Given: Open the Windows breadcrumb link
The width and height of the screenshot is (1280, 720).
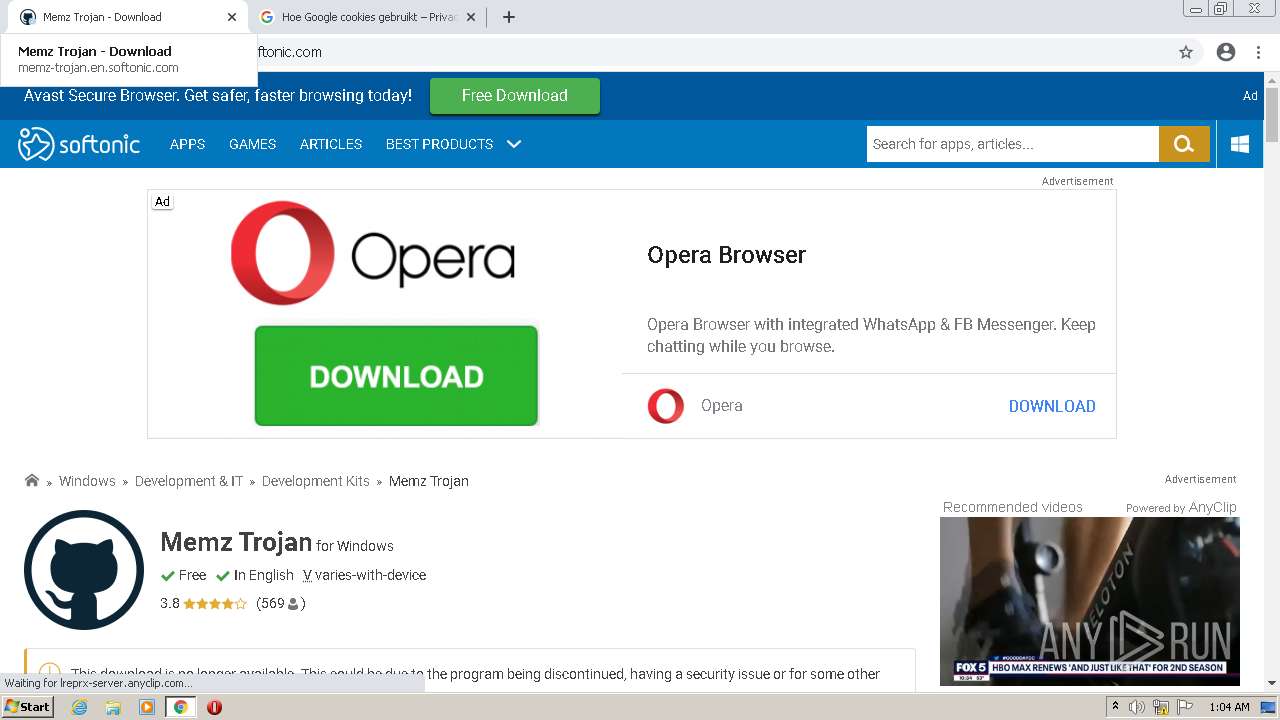Looking at the screenshot, I should click(87, 481).
